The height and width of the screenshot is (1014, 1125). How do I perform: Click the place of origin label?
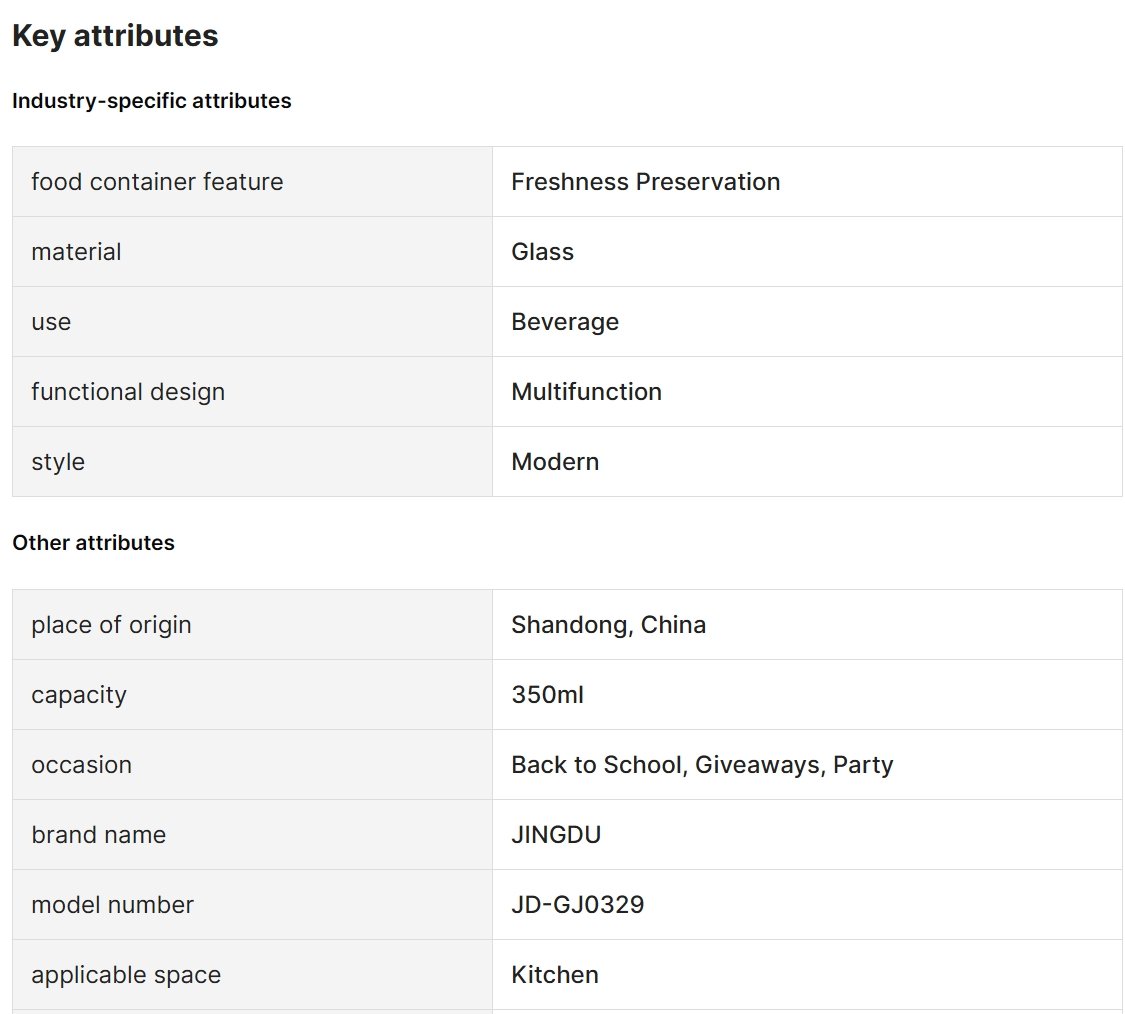[x=111, y=625]
